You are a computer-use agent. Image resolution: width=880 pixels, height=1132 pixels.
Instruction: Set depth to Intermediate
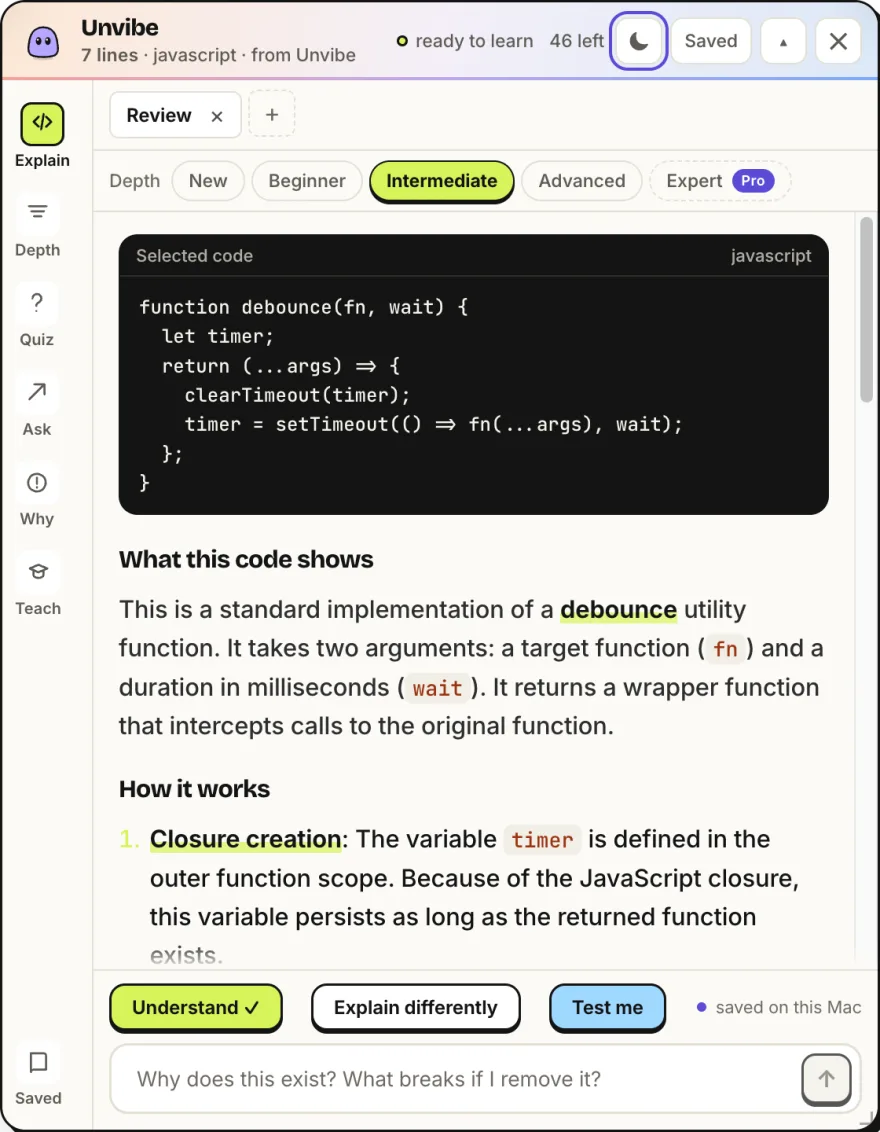pos(441,181)
